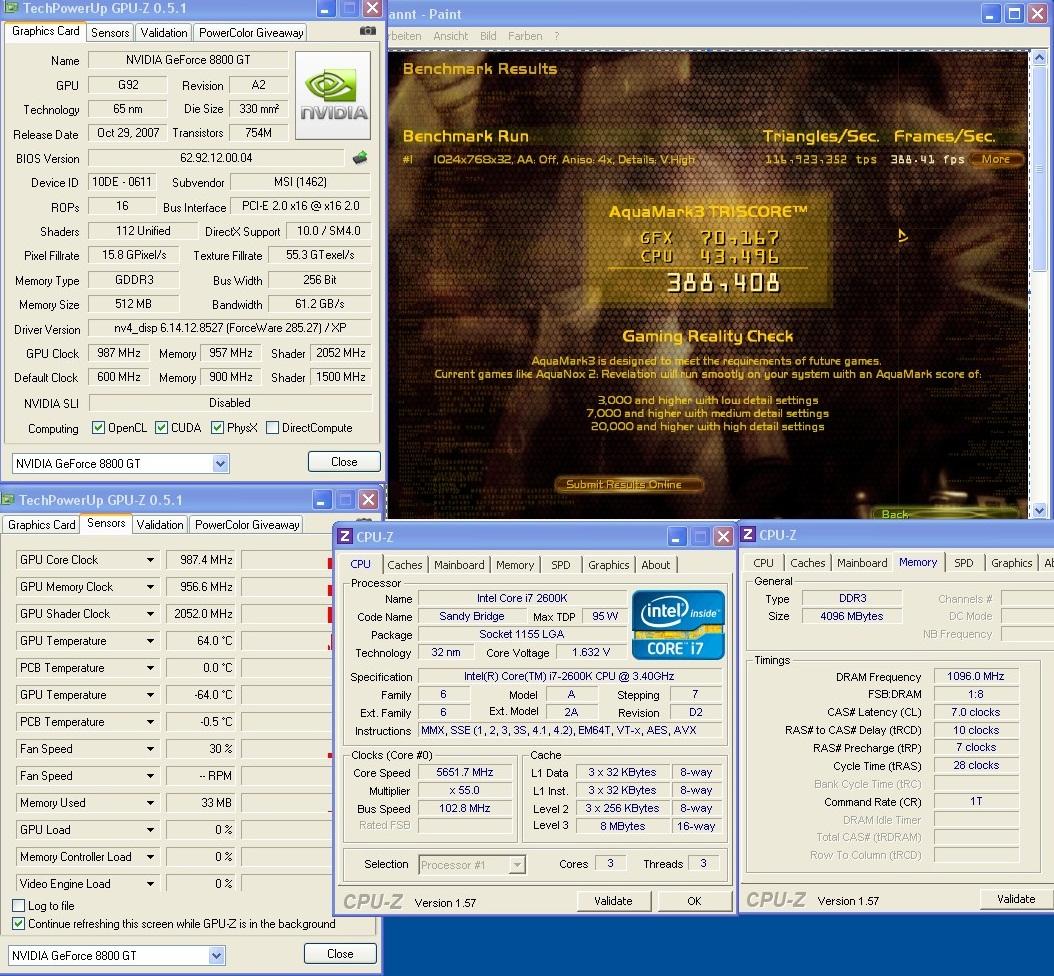Click the Paint vertical scrollbar thumb
The height and width of the screenshot is (976, 1054).
1039,168
